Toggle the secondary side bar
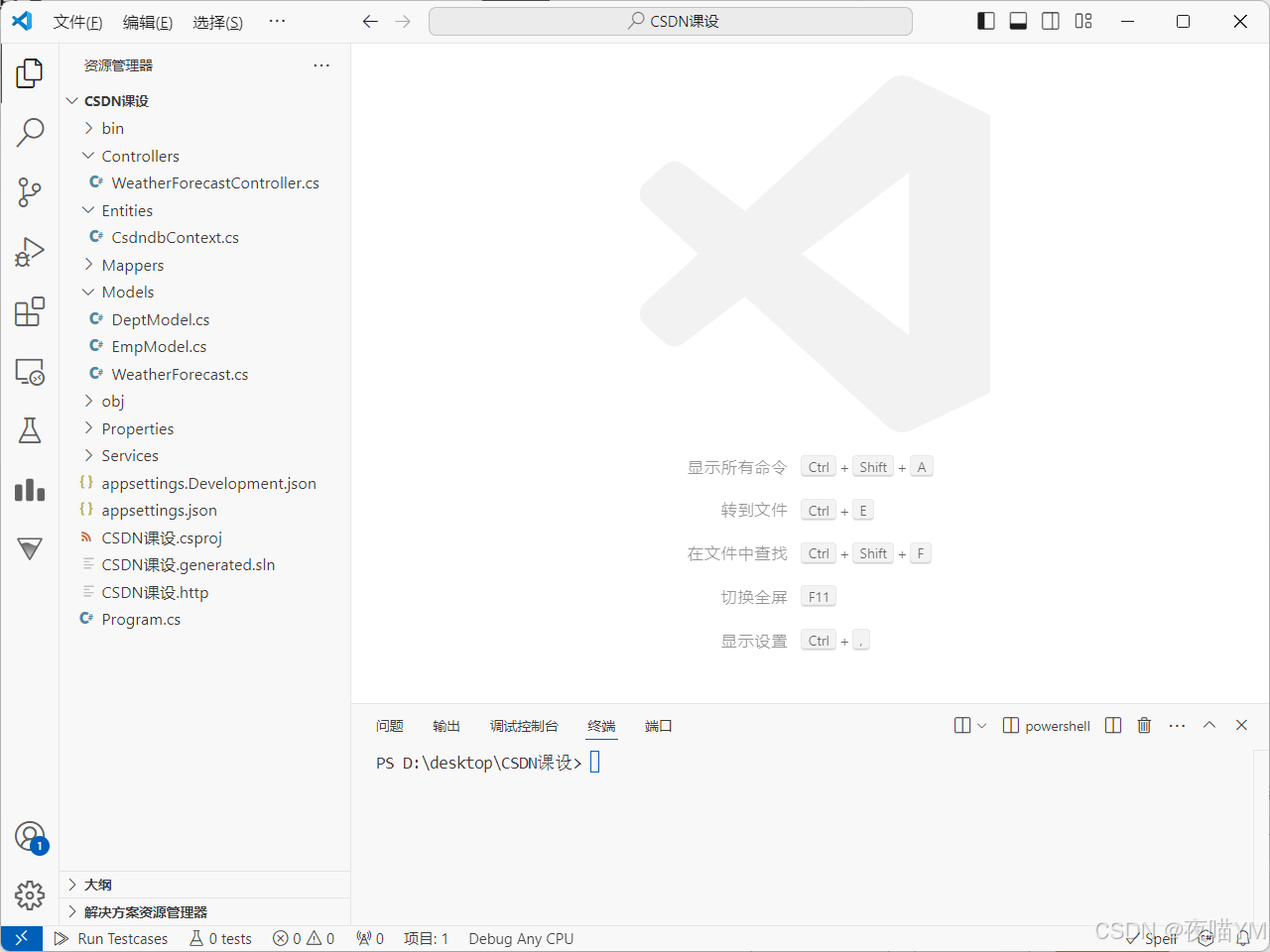 (1051, 21)
